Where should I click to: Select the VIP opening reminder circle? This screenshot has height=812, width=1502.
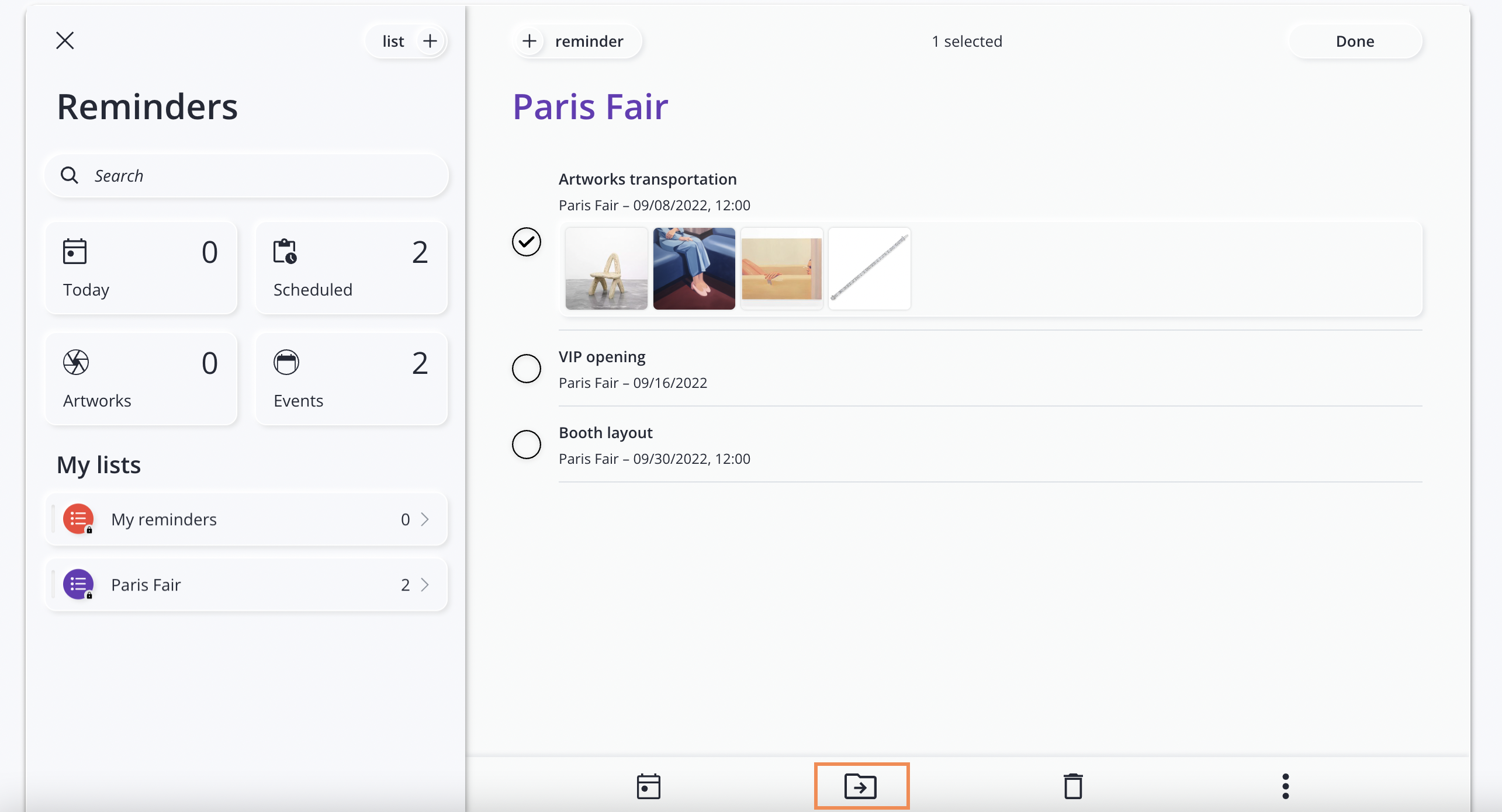pyautogui.click(x=527, y=369)
